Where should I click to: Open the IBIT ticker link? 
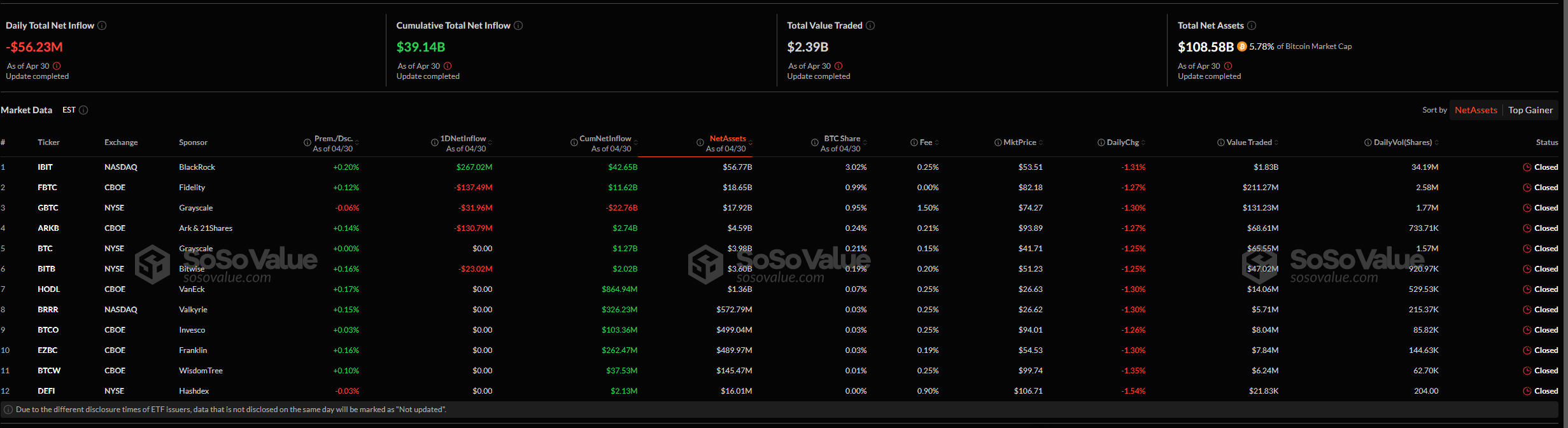(45, 167)
